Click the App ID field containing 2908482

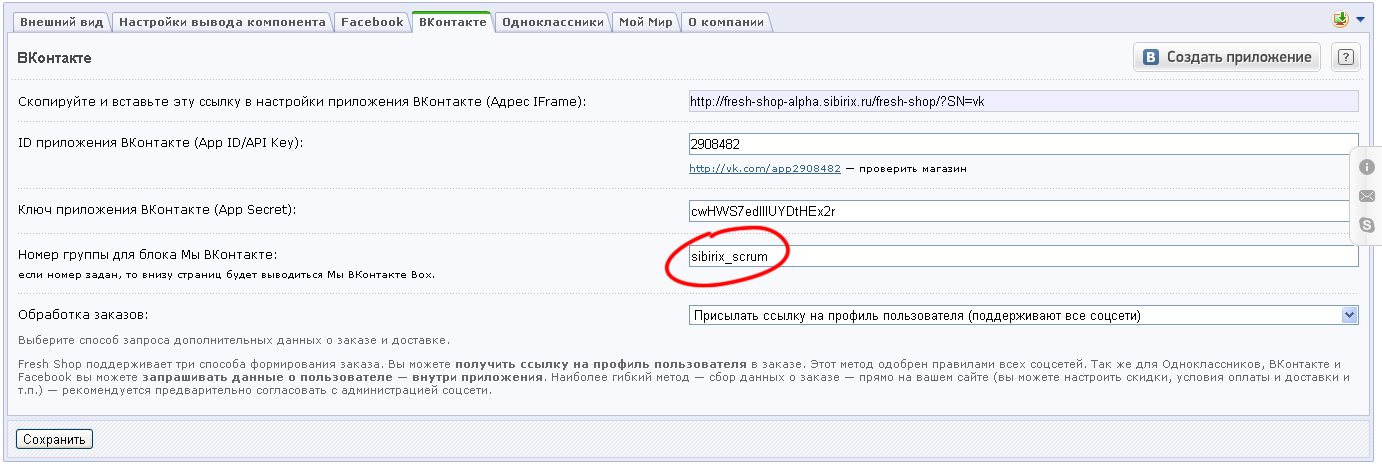click(x=1023, y=144)
